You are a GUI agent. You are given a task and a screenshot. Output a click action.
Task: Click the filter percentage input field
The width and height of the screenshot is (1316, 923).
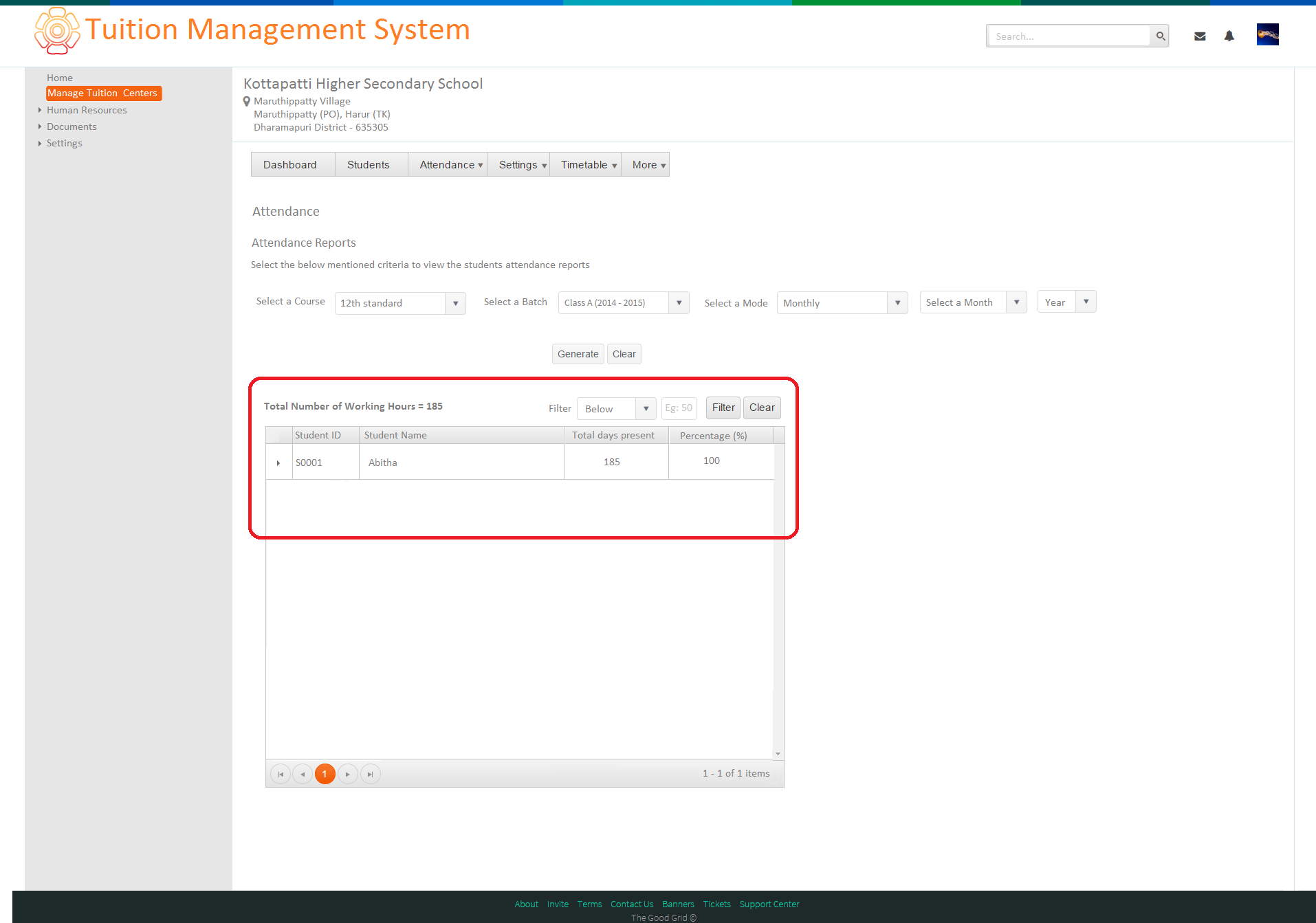pos(679,408)
